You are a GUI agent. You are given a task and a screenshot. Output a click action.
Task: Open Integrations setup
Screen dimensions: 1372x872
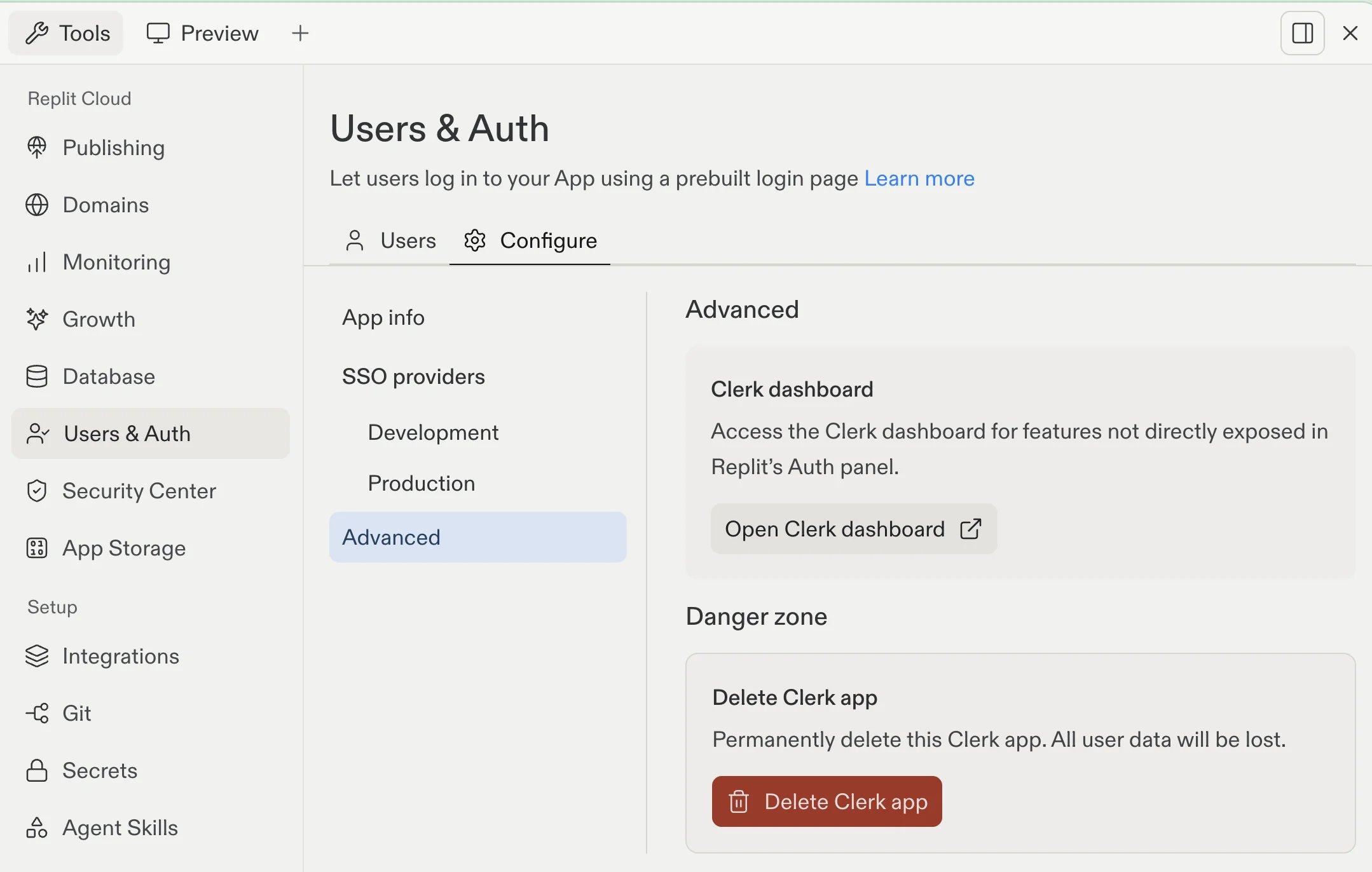(151, 656)
